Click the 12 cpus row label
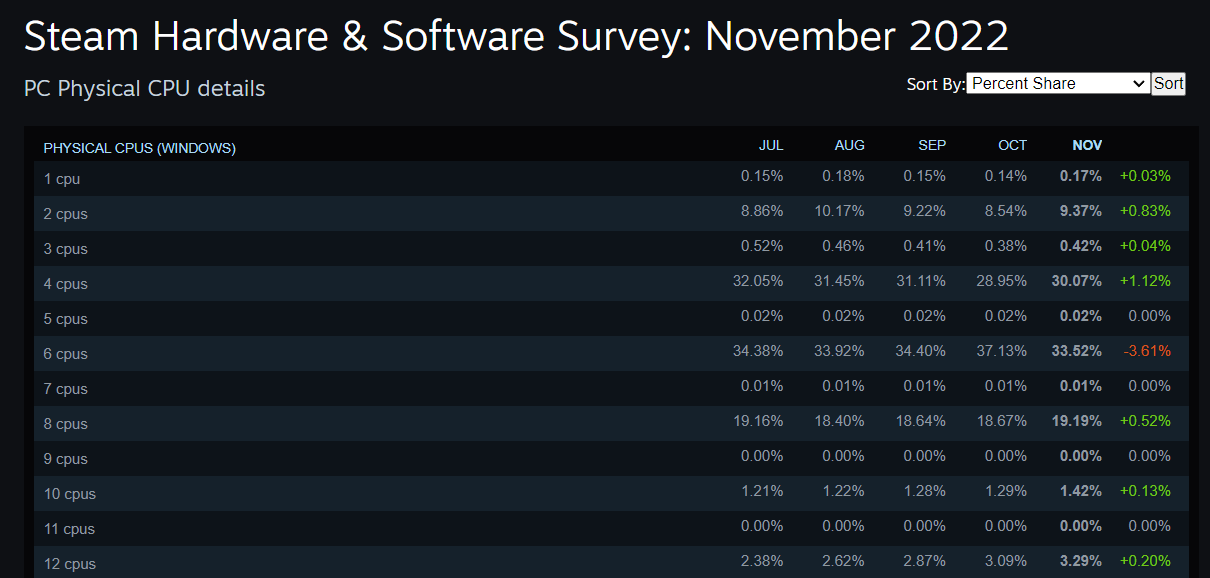 coord(68,563)
